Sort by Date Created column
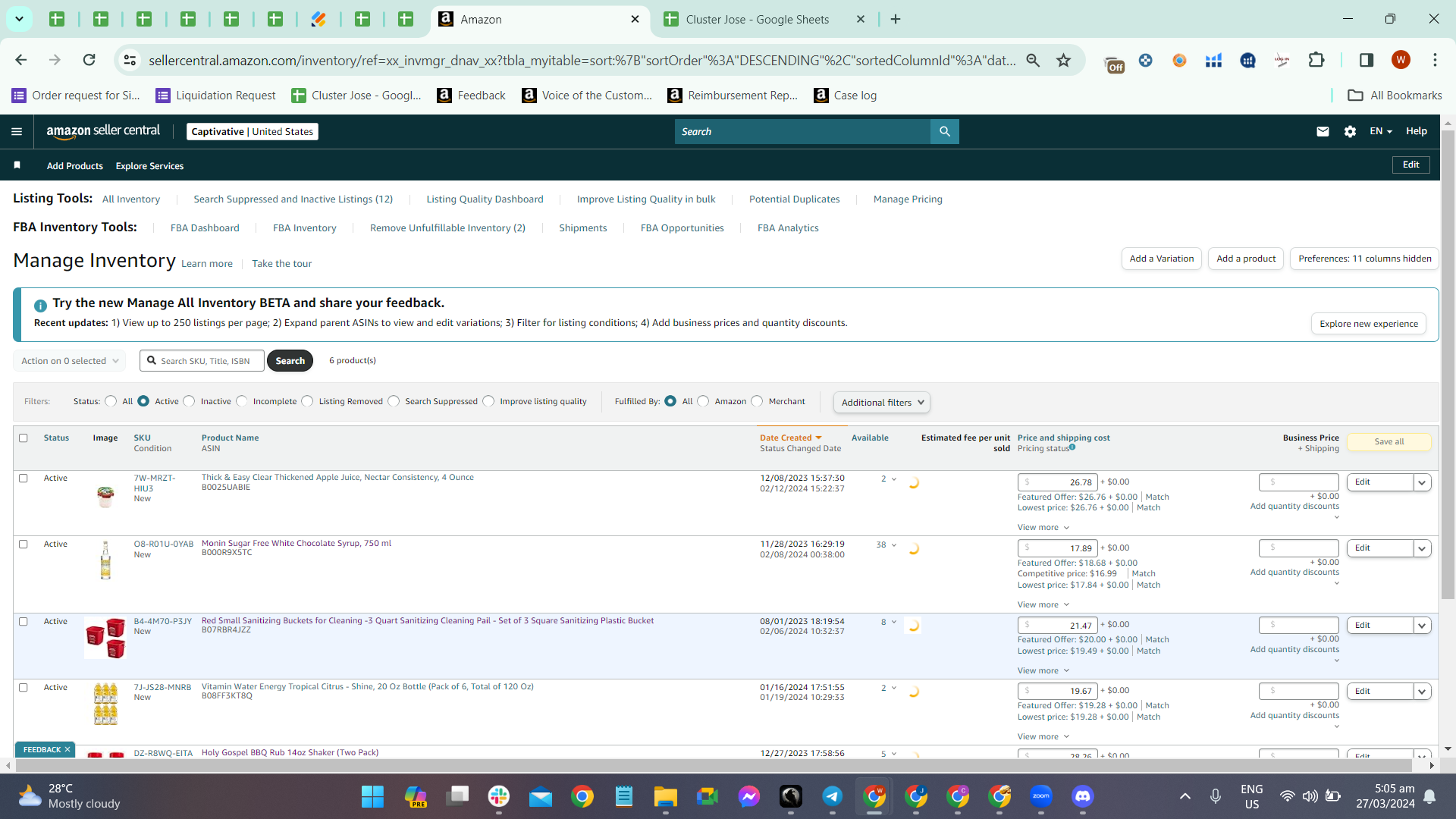The height and width of the screenshot is (819, 1456). [791, 438]
